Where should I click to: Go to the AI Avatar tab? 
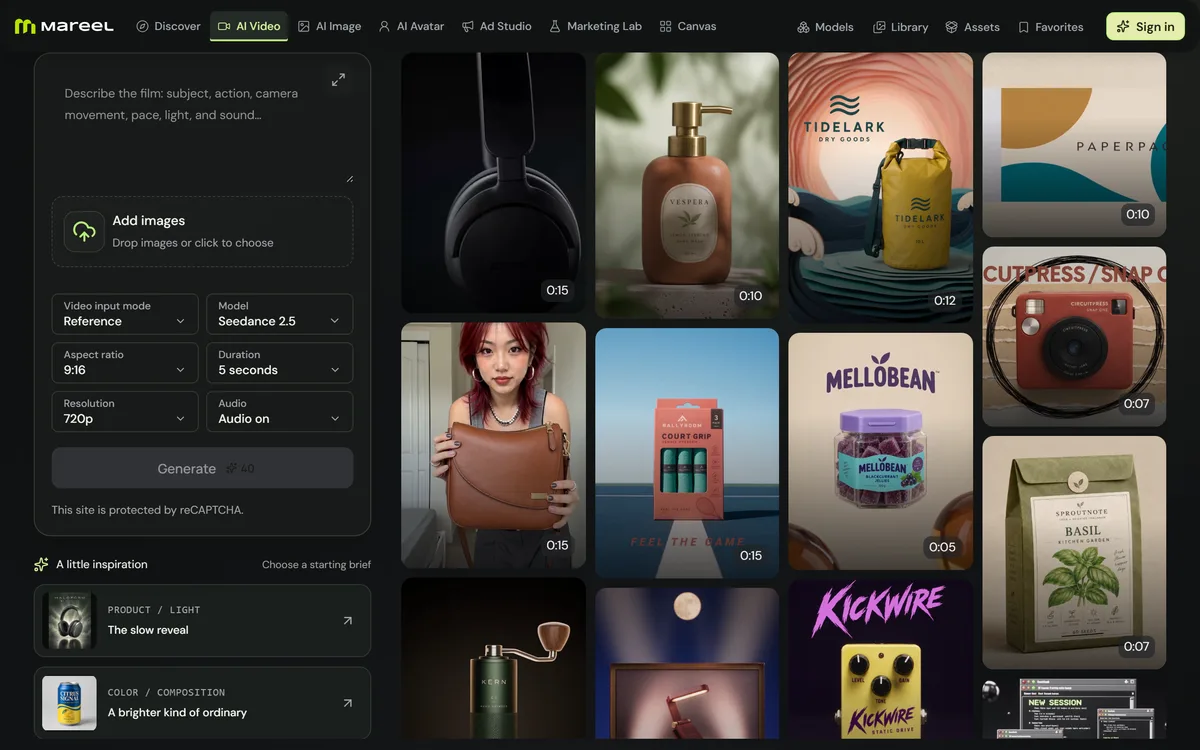(411, 26)
